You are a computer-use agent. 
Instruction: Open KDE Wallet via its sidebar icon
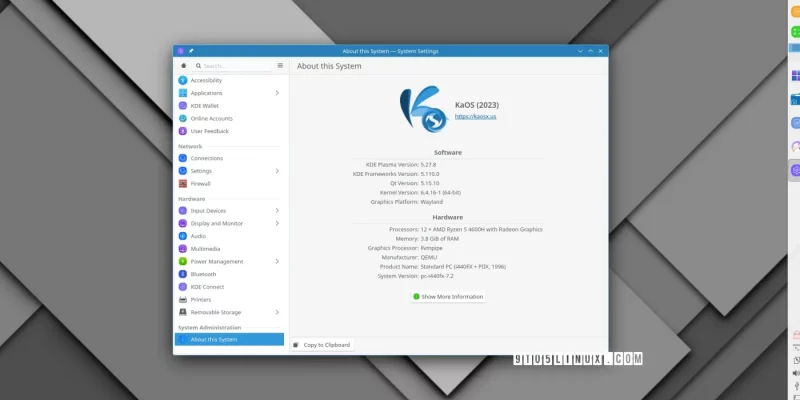[183, 106]
